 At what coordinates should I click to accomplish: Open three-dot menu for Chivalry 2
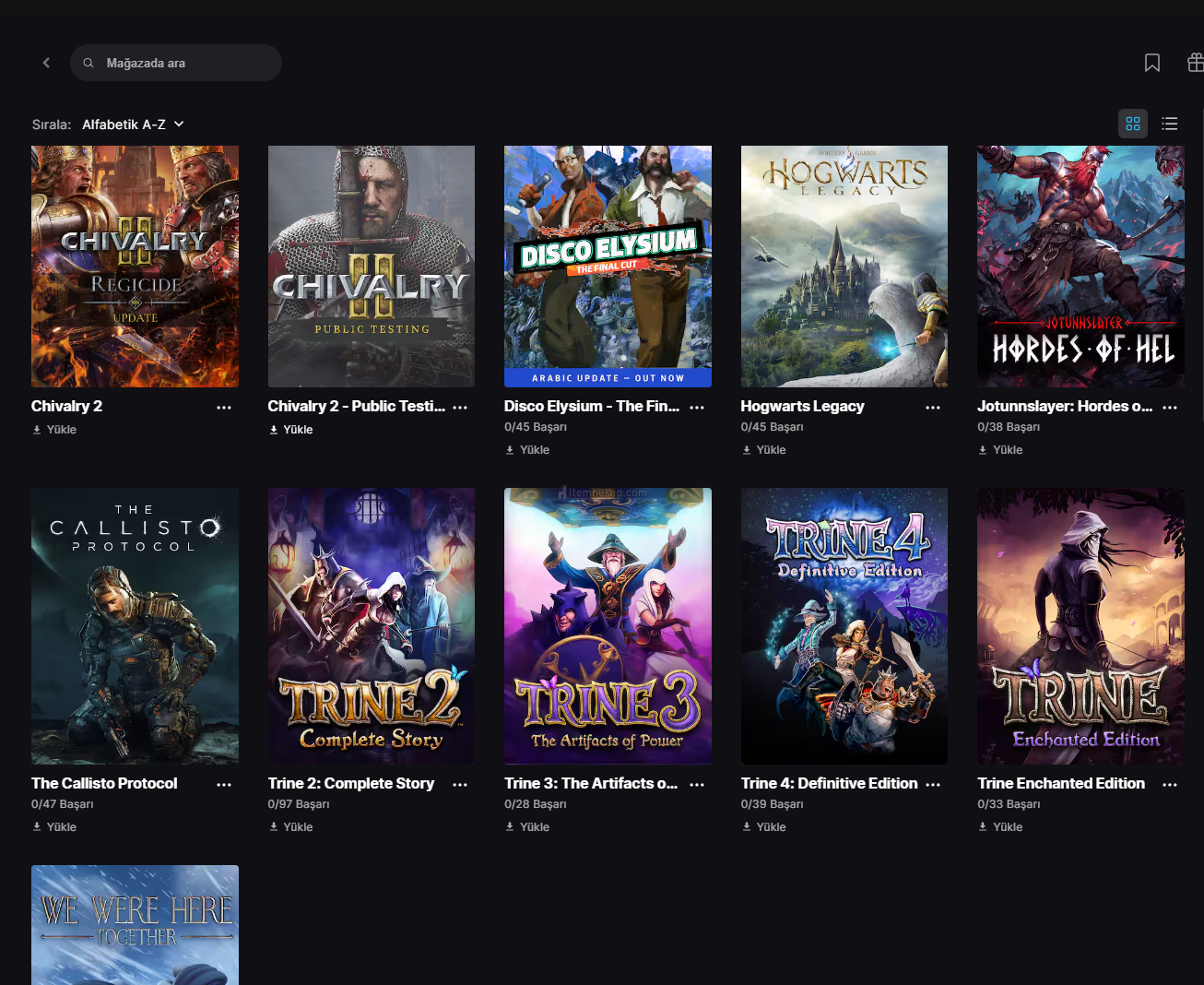click(x=224, y=407)
